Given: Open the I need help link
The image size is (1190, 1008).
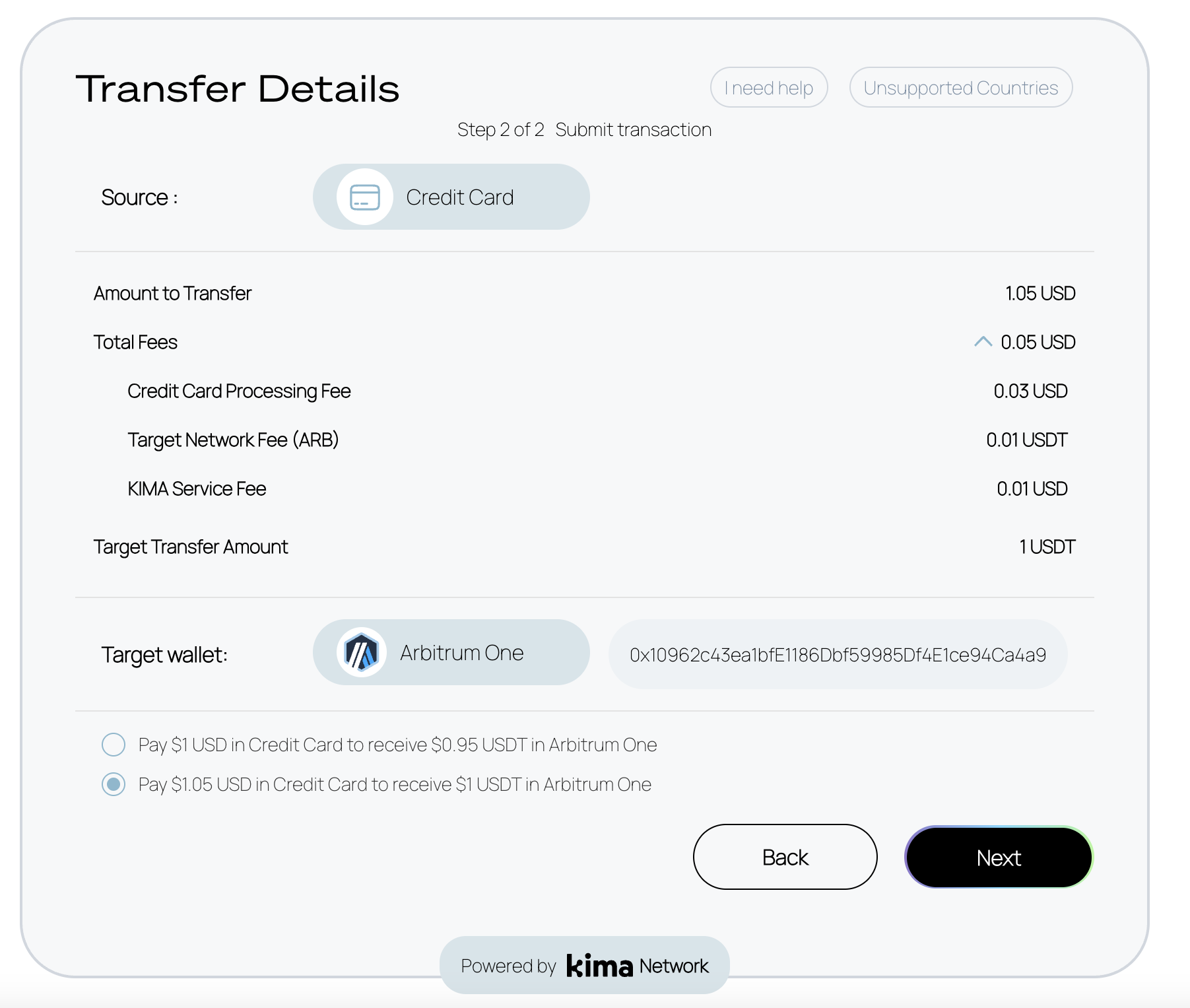Looking at the screenshot, I should (x=768, y=88).
